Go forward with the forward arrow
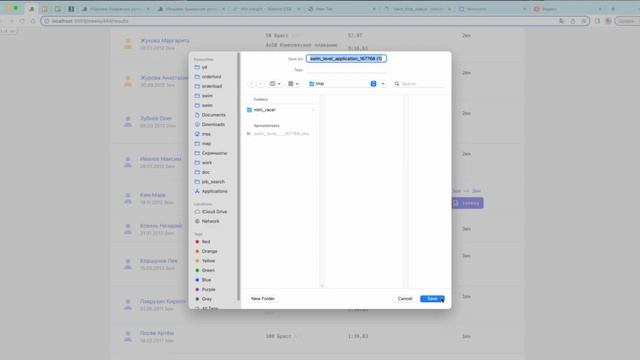 point(260,84)
